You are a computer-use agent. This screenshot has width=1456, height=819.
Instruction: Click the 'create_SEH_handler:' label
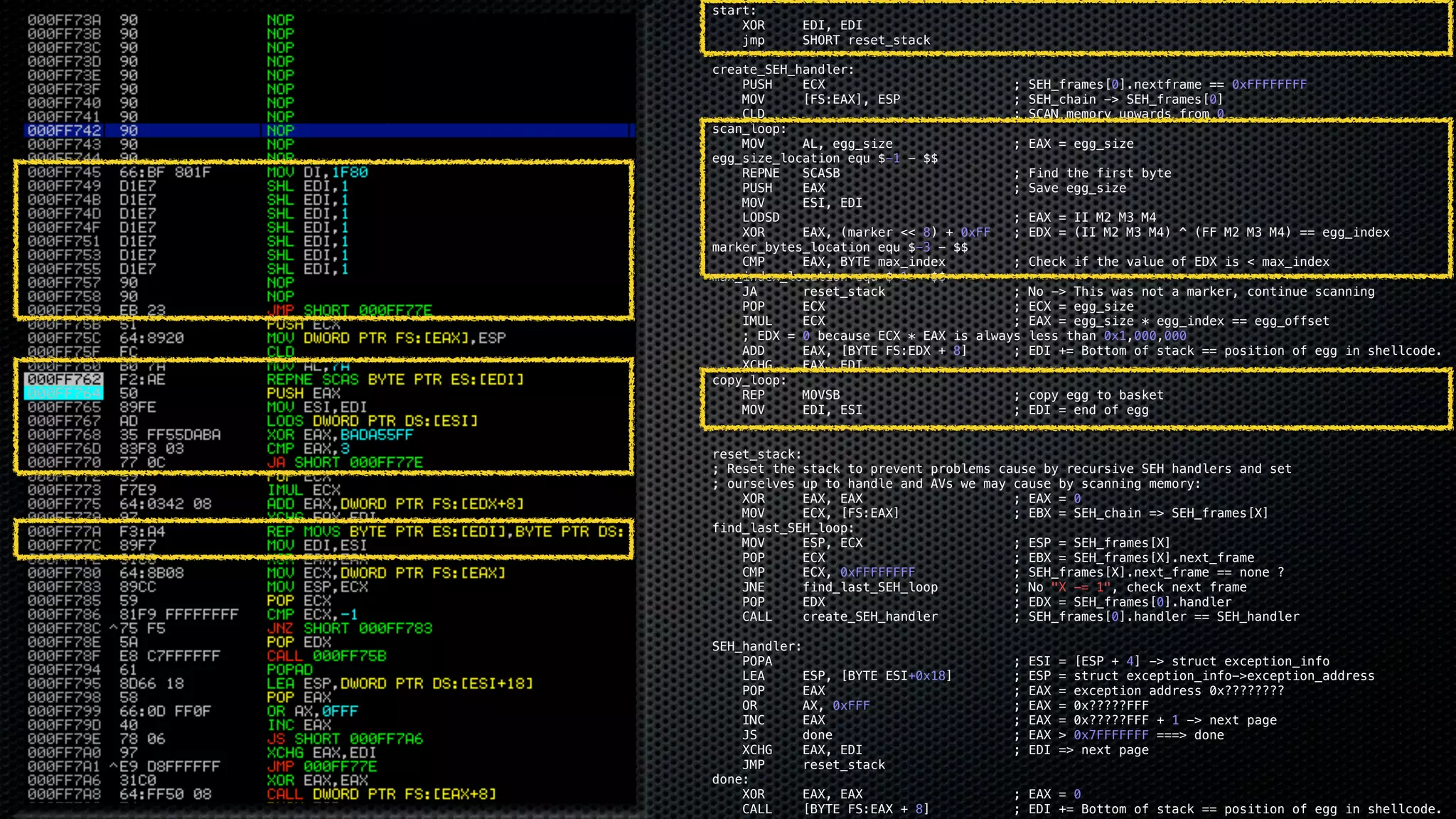783,70
